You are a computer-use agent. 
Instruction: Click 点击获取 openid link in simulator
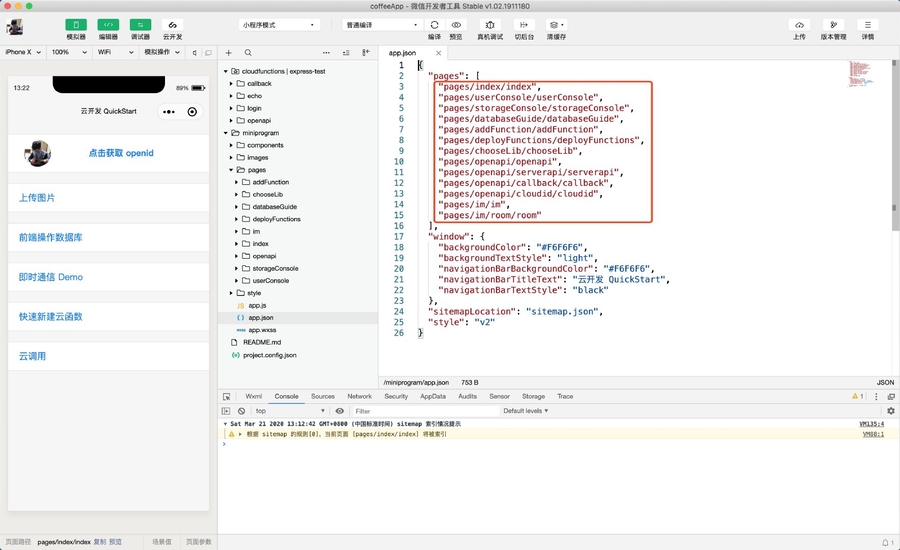(x=121, y=153)
